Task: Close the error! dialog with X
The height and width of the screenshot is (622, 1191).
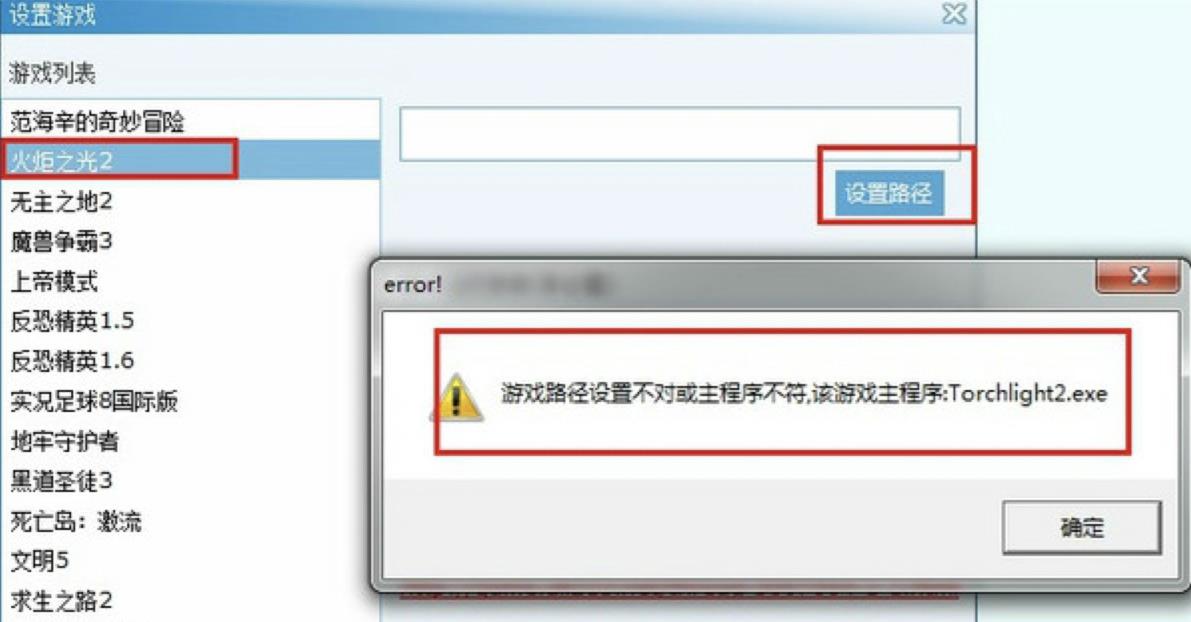Action: [x=1137, y=276]
